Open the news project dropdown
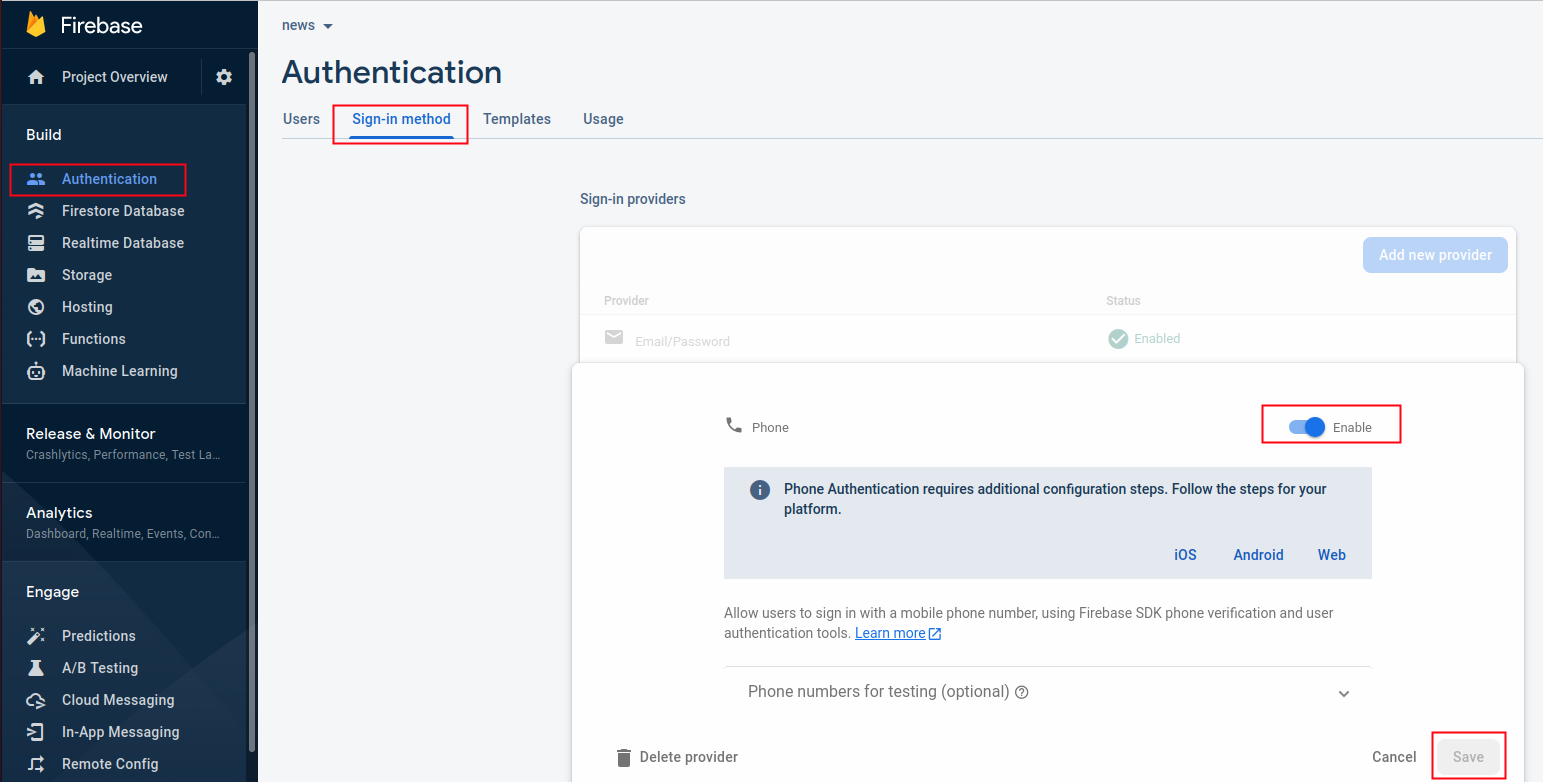This screenshot has height=782, width=1543. tap(307, 26)
